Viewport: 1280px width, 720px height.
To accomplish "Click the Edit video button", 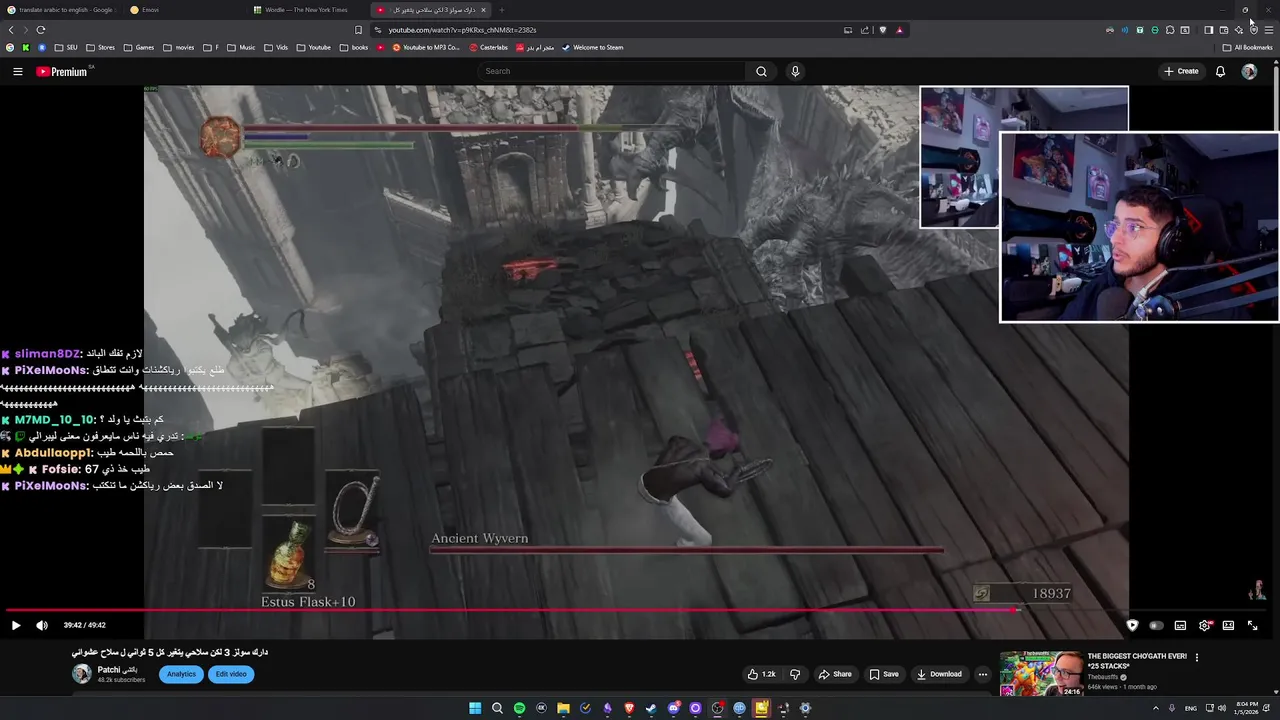I will pyautogui.click(x=231, y=674).
